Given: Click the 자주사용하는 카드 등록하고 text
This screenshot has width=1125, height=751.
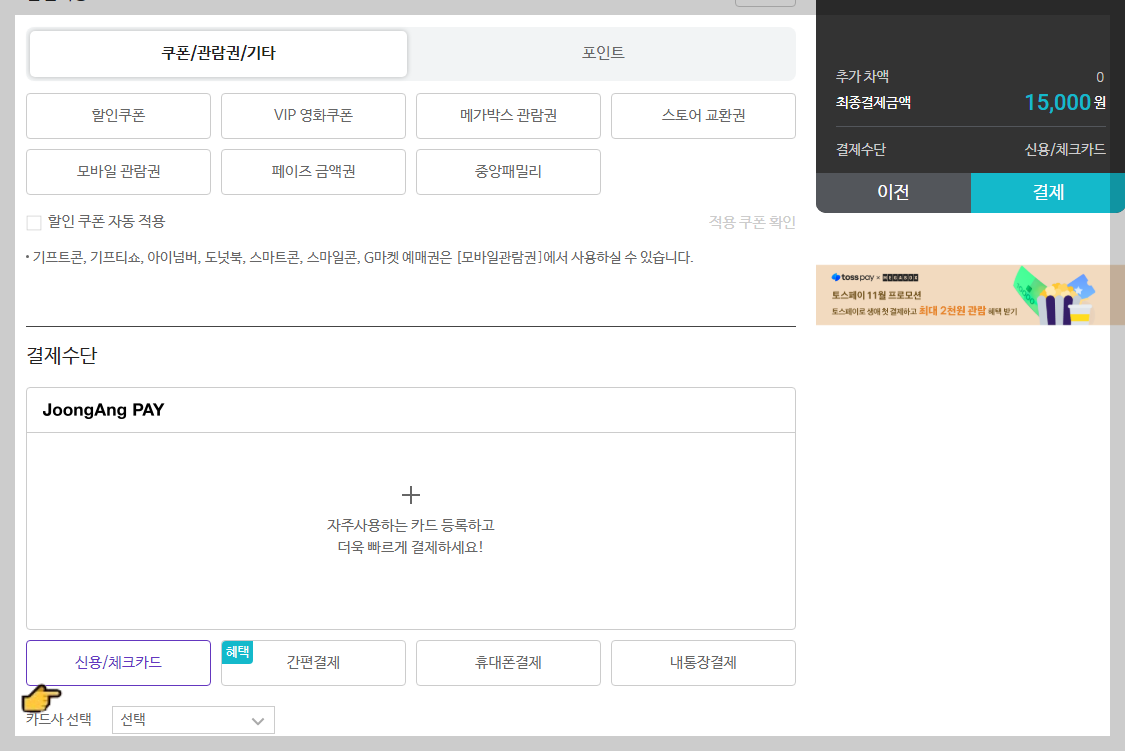Looking at the screenshot, I should coord(411,525).
